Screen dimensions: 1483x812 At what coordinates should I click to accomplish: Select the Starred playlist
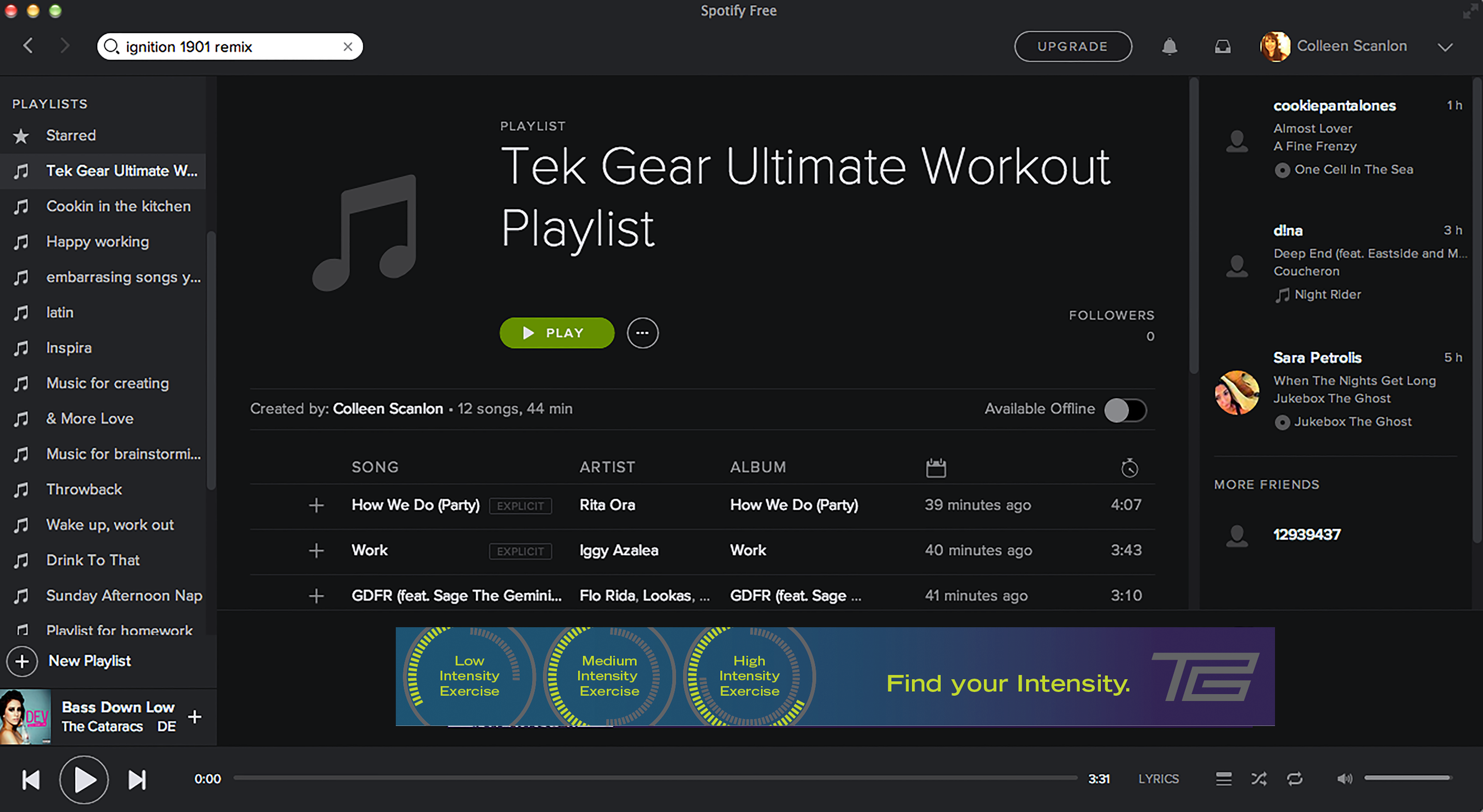71,135
